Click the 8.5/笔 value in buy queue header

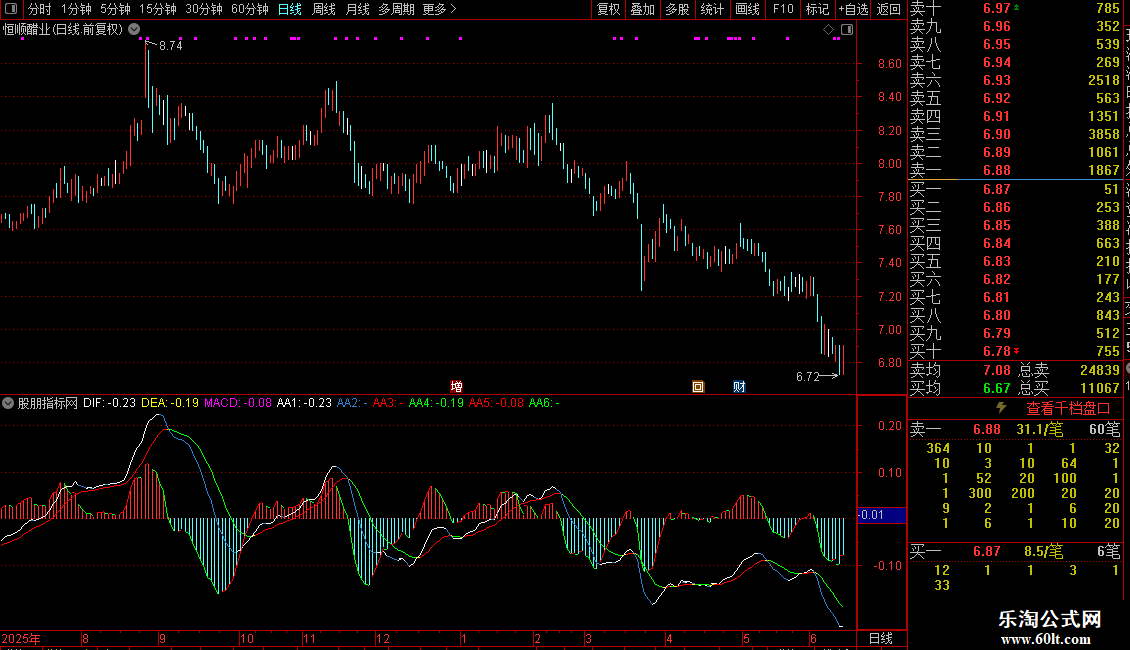pos(1044,551)
